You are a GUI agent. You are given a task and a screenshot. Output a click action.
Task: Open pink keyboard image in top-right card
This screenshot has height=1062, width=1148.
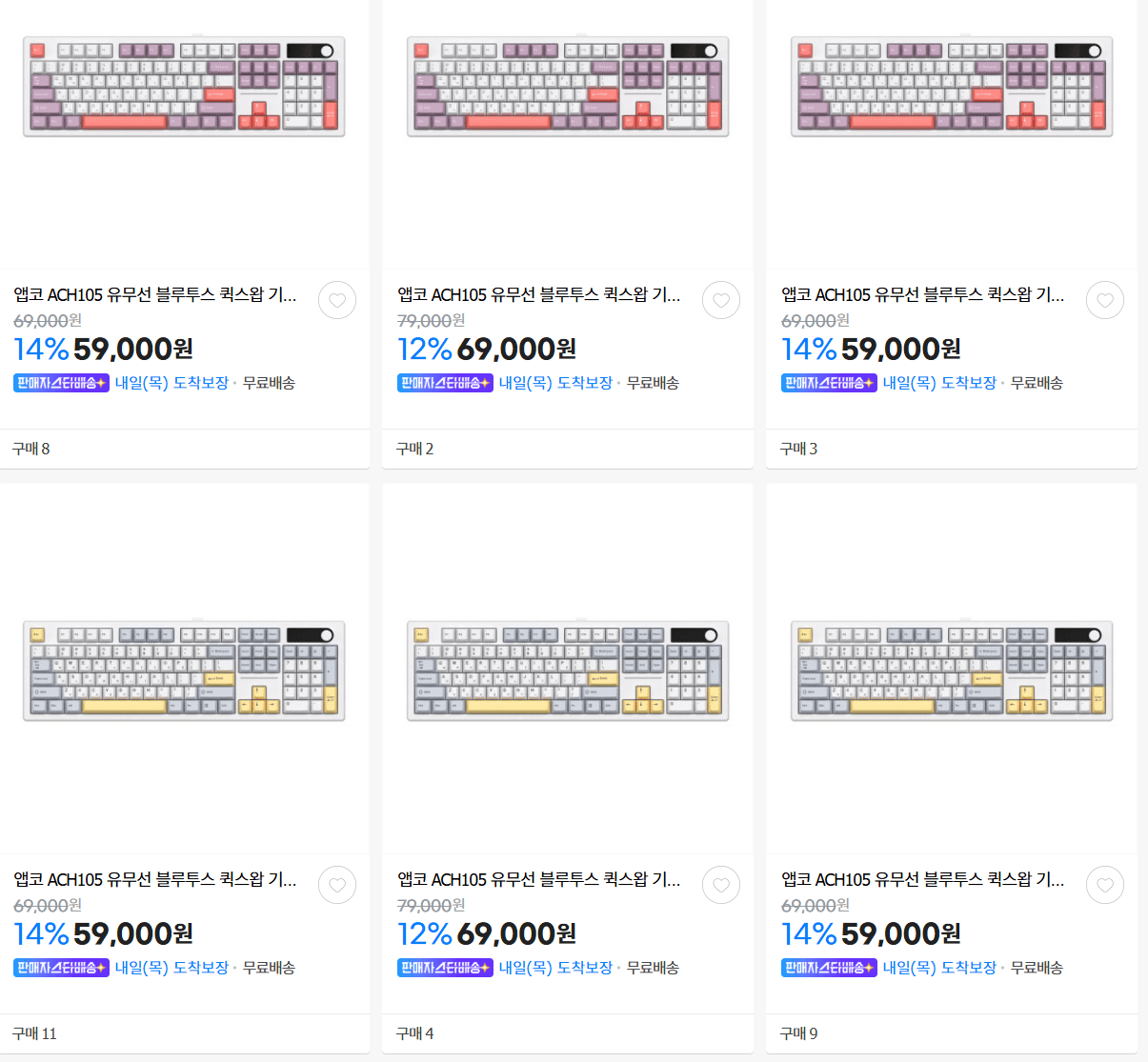[x=952, y=87]
